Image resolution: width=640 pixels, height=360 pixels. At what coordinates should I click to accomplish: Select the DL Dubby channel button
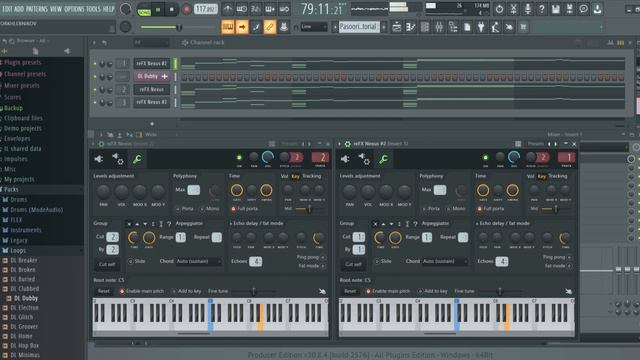pos(151,76)
